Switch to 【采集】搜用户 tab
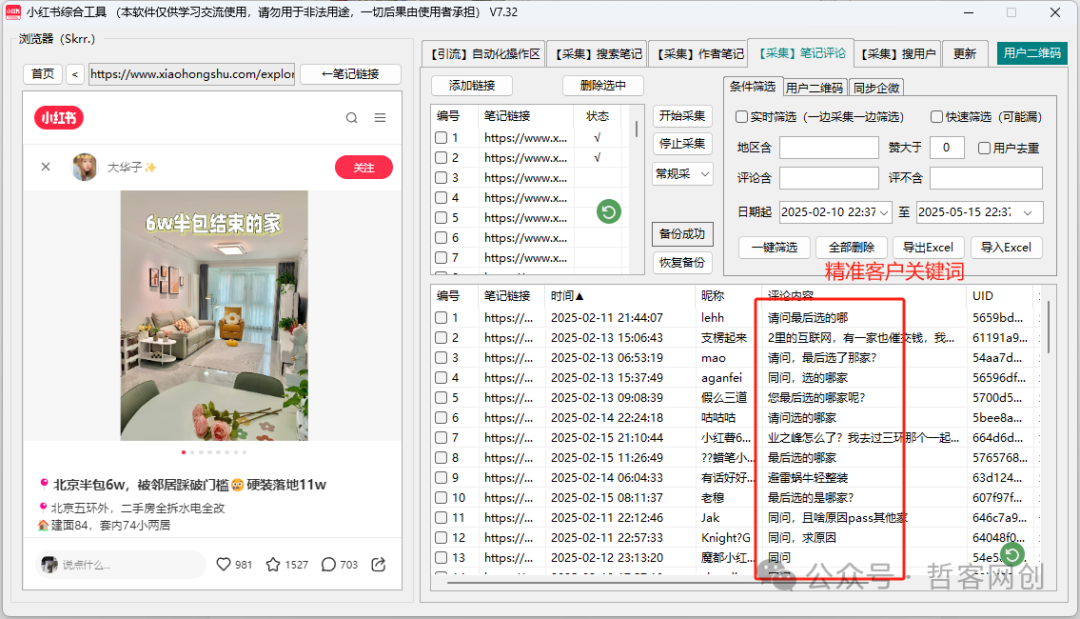The image size is (1080, 619). pos(898,54)
